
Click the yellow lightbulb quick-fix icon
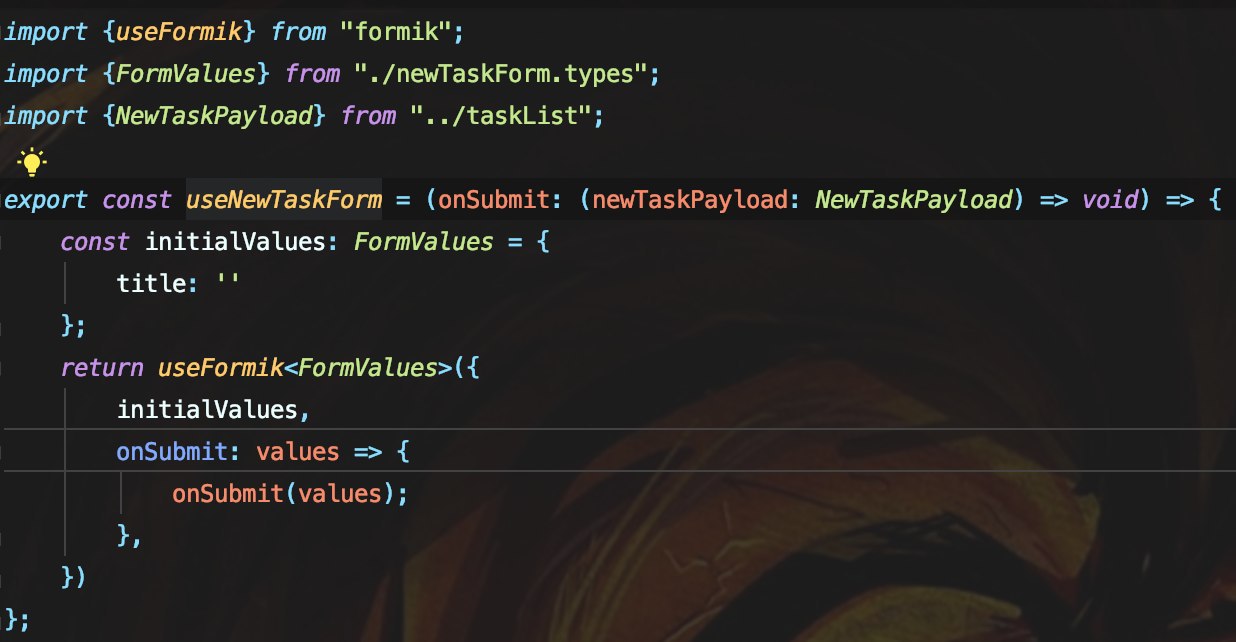pyautogui.click(x=33, y=160)
